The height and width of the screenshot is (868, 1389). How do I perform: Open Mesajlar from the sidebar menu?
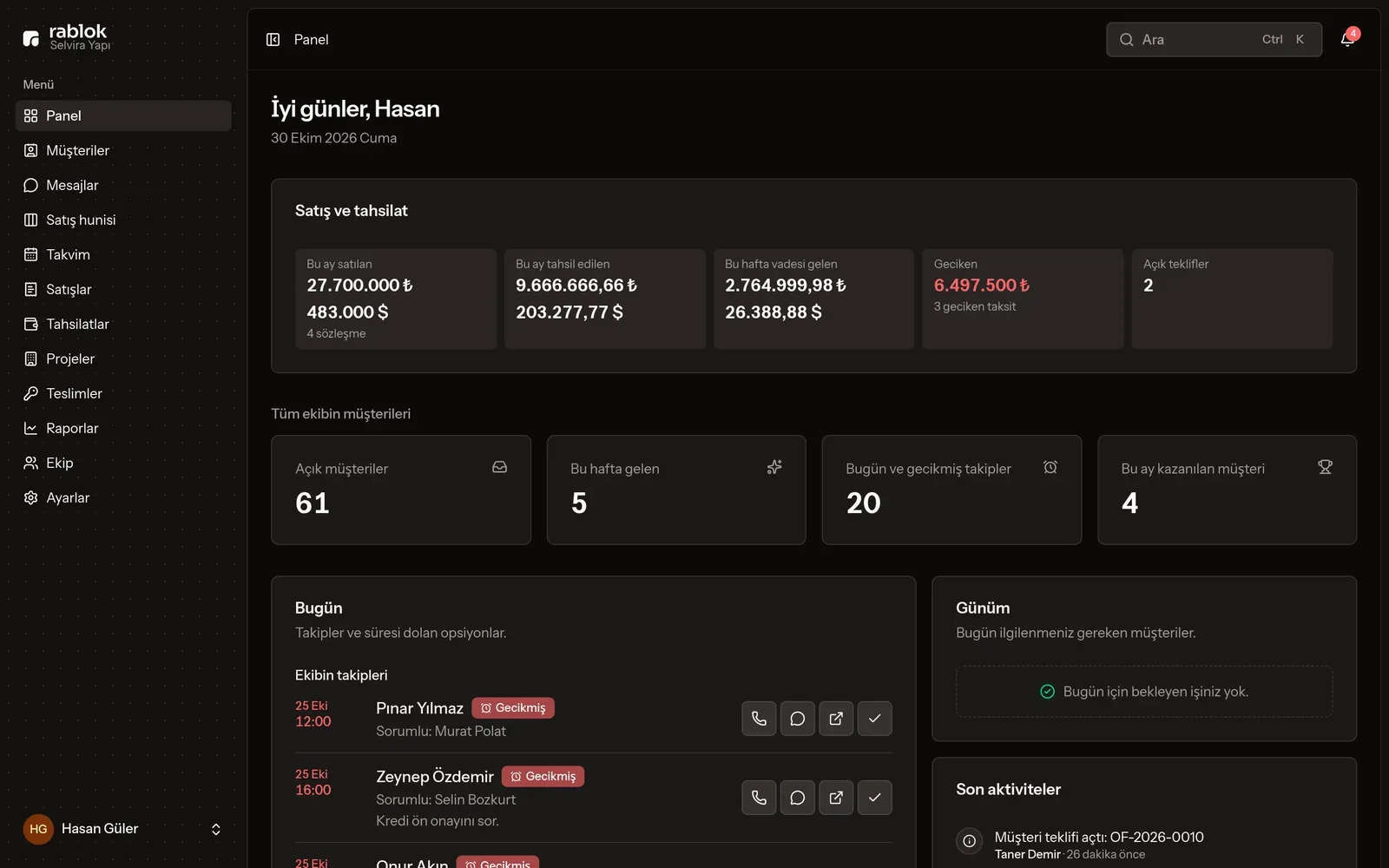coord(123,185)
